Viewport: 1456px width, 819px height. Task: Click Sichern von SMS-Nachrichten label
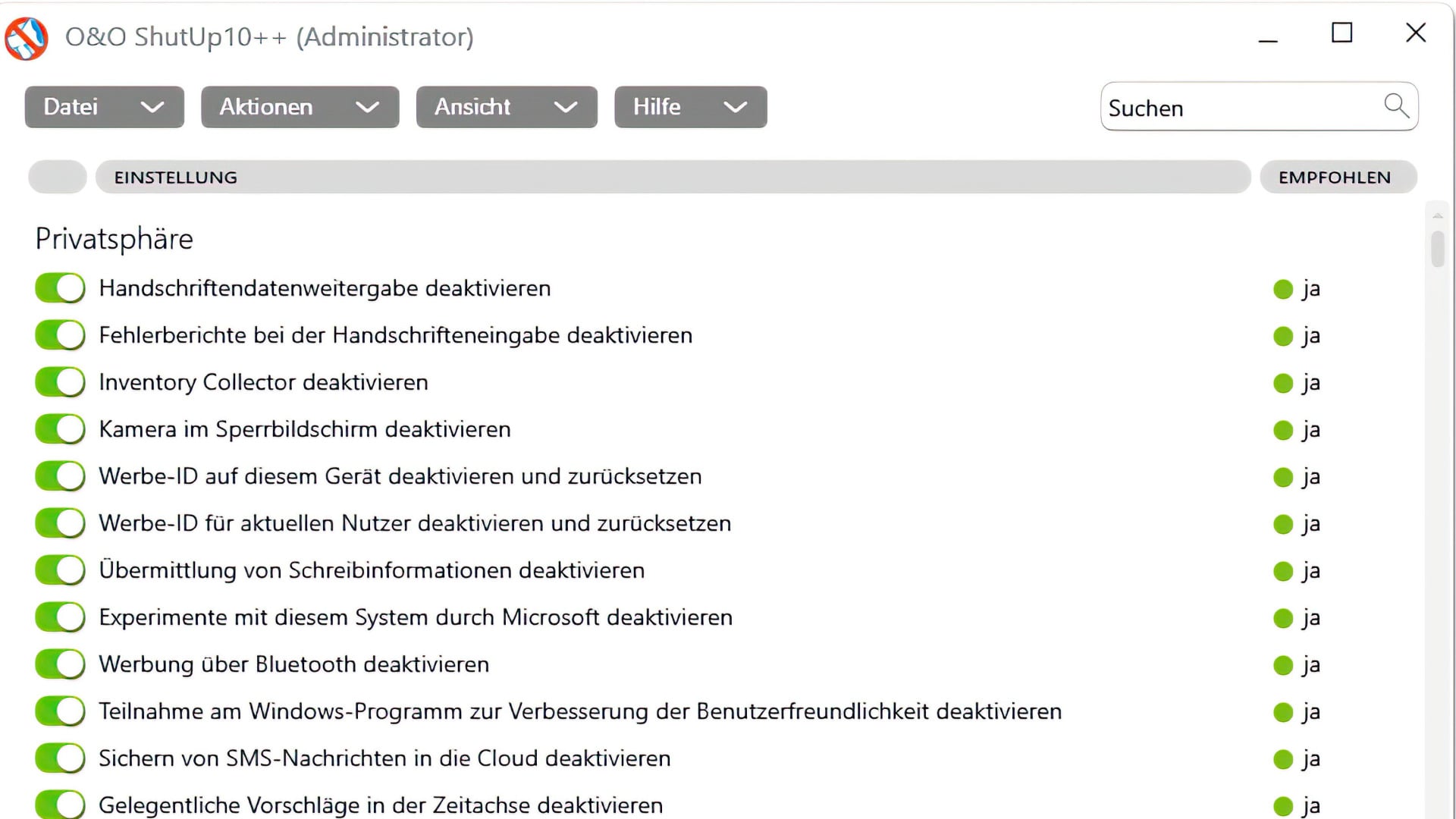click(384, 758)
